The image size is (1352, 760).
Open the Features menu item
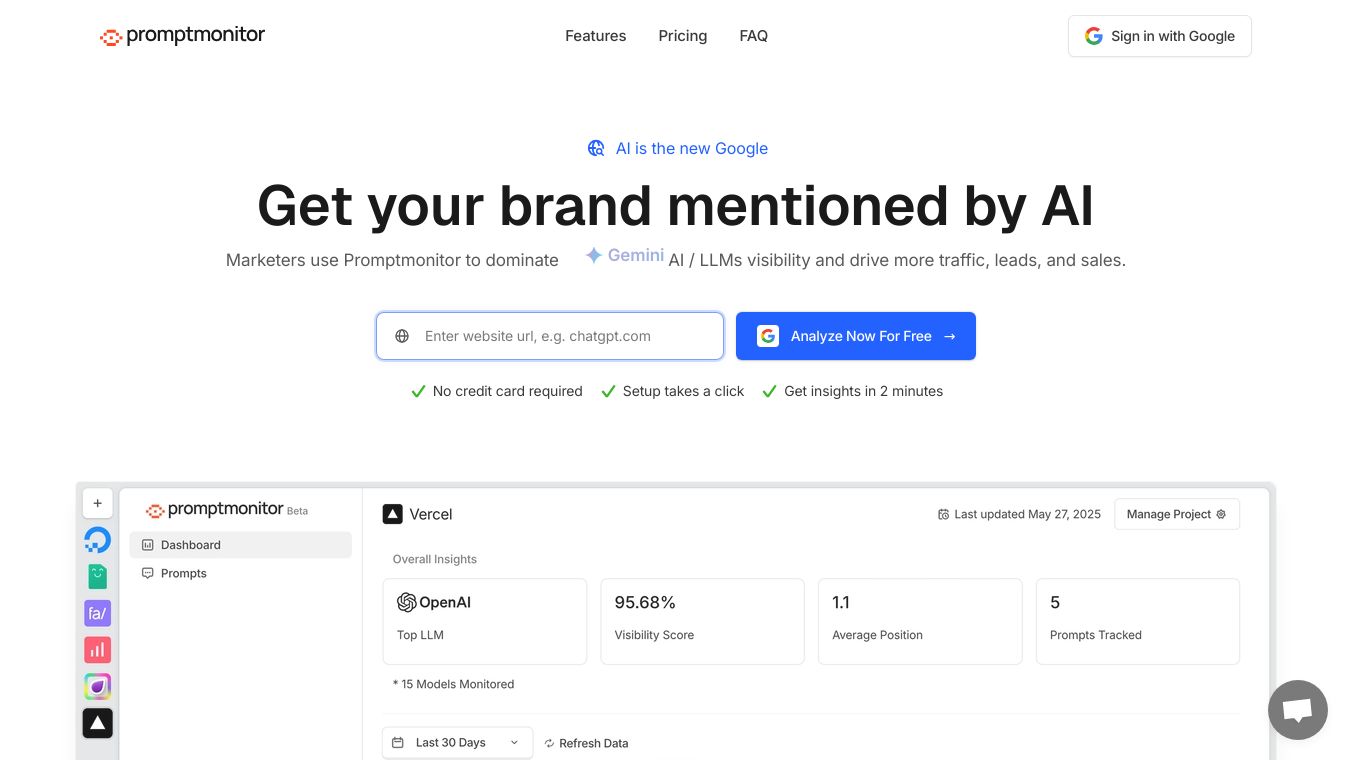(595, 36)
